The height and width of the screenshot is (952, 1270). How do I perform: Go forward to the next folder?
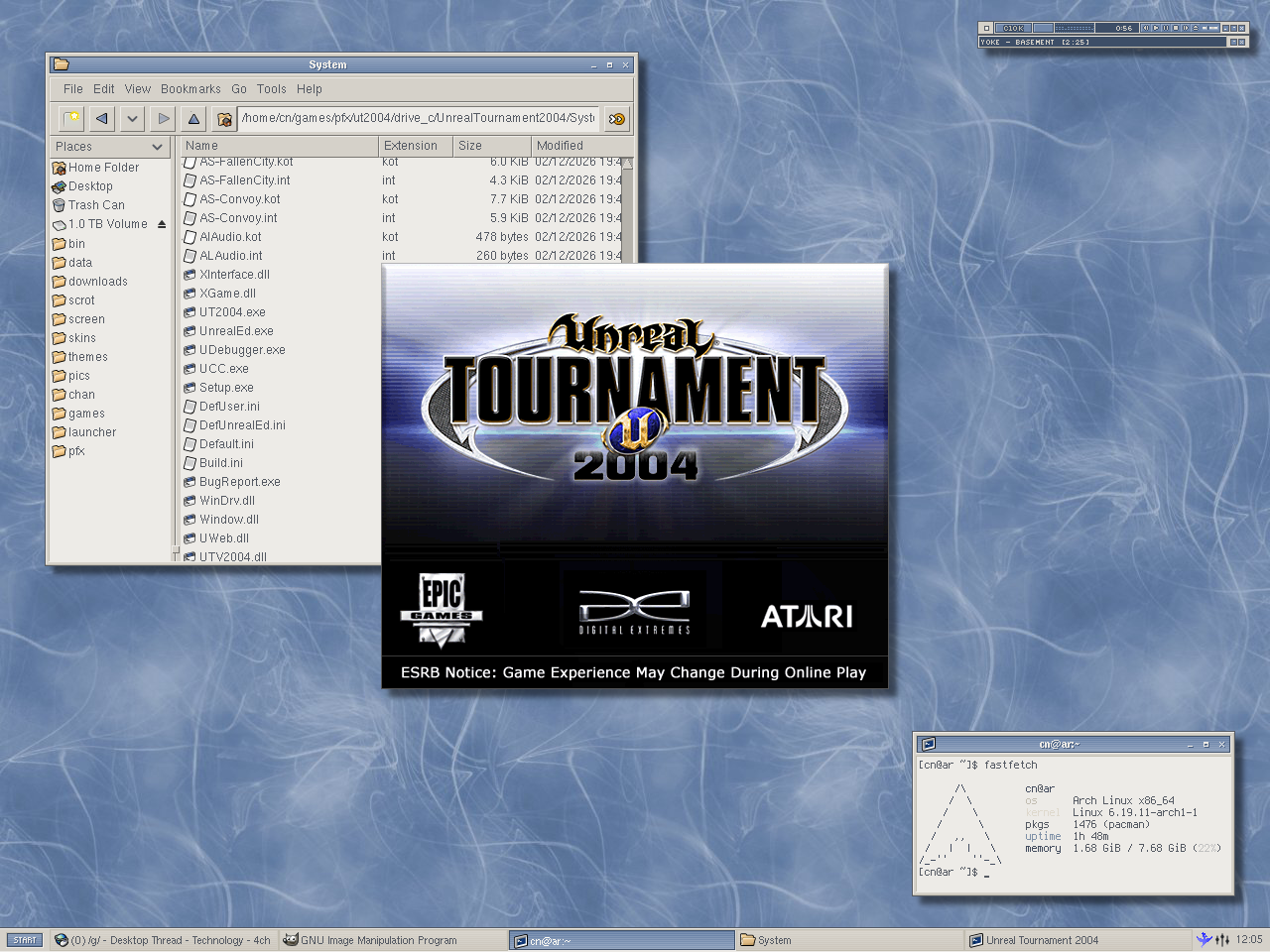(163, 119)
